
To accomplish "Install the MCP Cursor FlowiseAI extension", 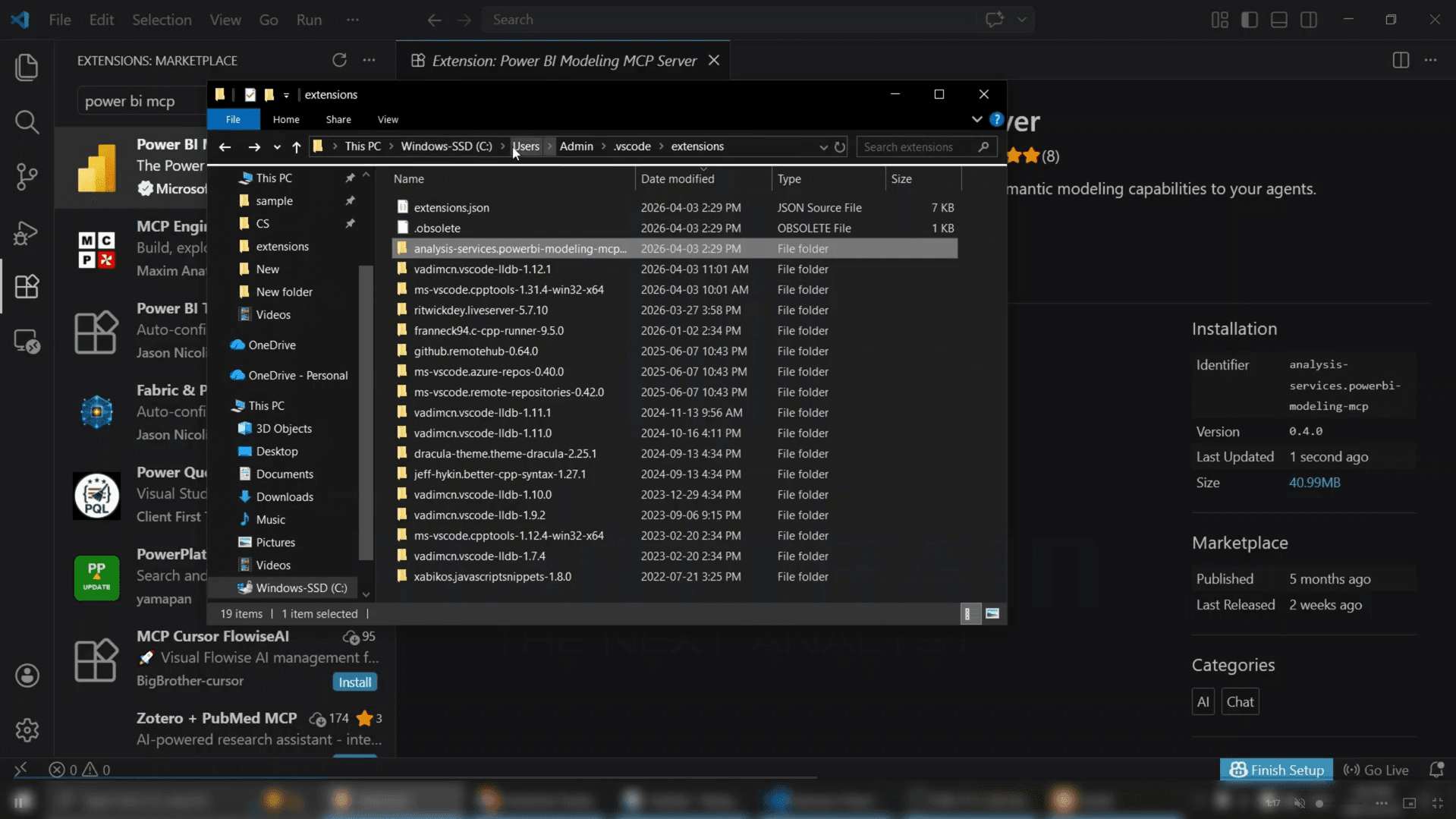I will click(x=354, y=682).
